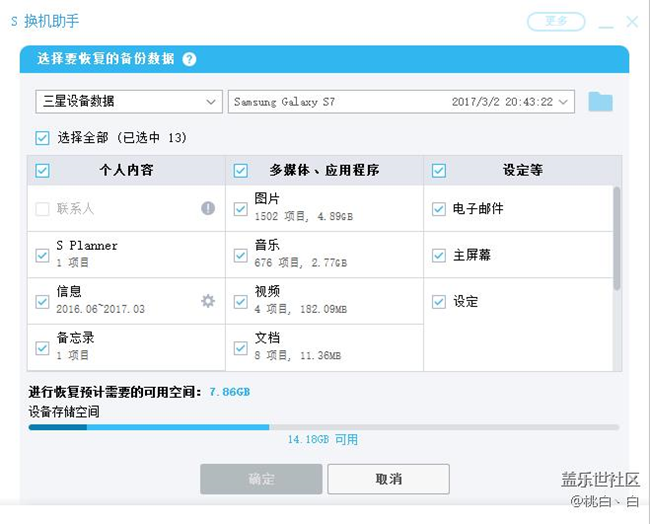This screenshot has height=524, width=650.
Task: Click the 确定 button
Action: pyautogui.click(x=261, y=479)
